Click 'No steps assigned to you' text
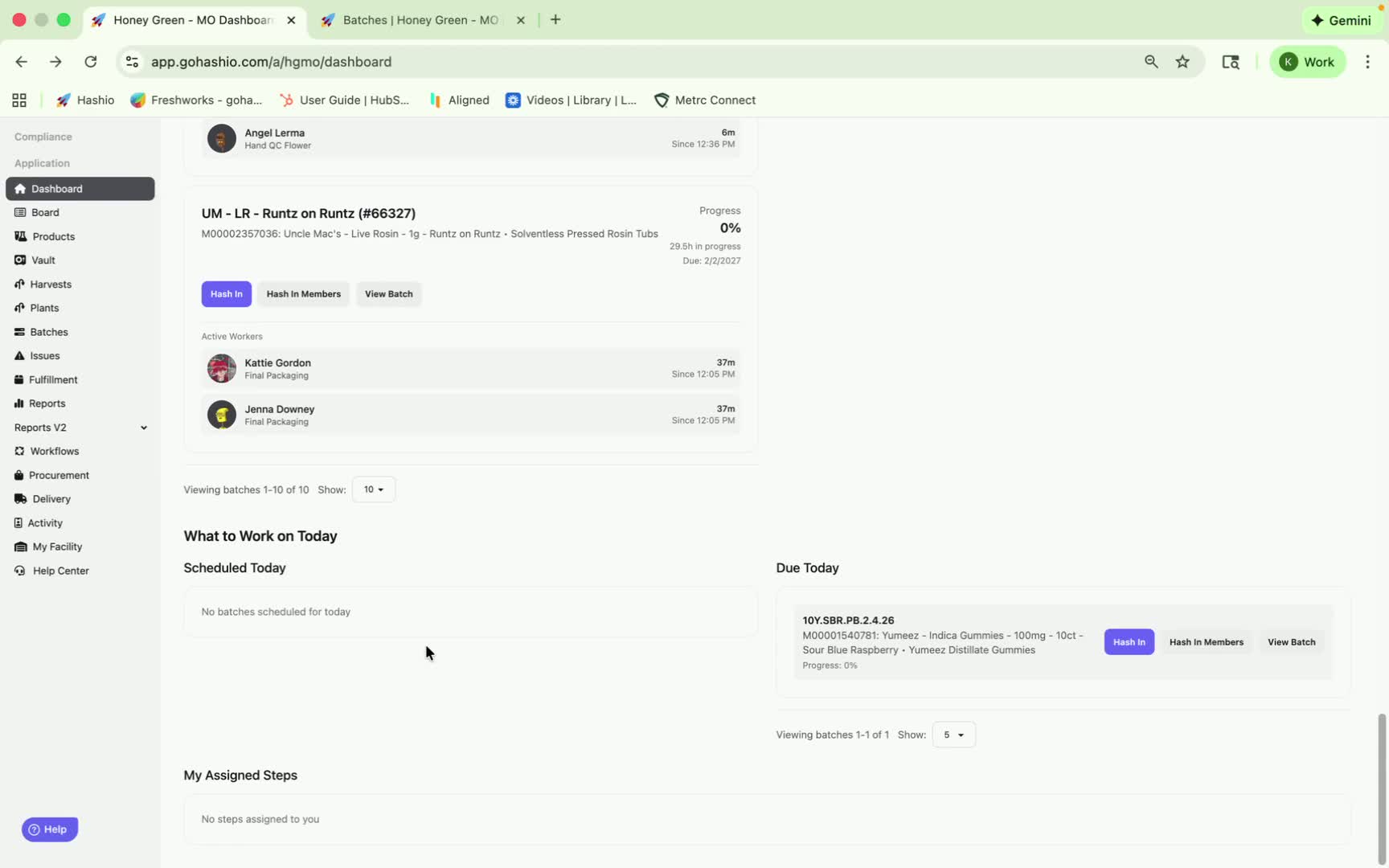1389x868 pixels. click(260, 820)
